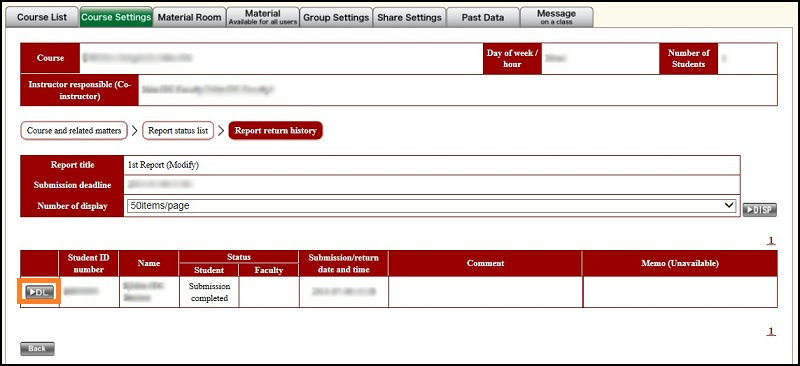
Task: Click the Student ID number column header
Action: tap(88, 263)
